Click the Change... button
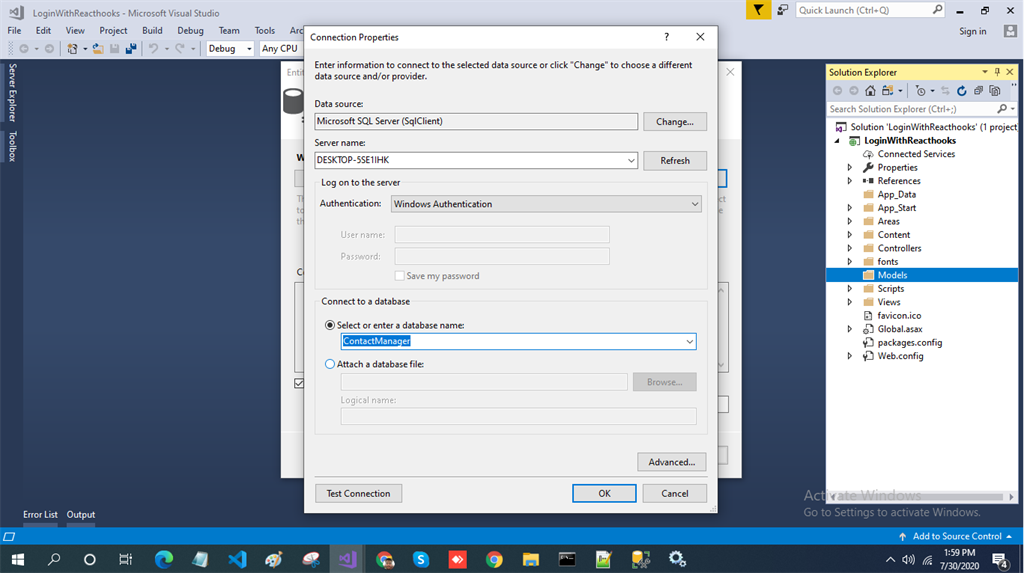Screen dimensions: 1024x573 coord(675,122)
